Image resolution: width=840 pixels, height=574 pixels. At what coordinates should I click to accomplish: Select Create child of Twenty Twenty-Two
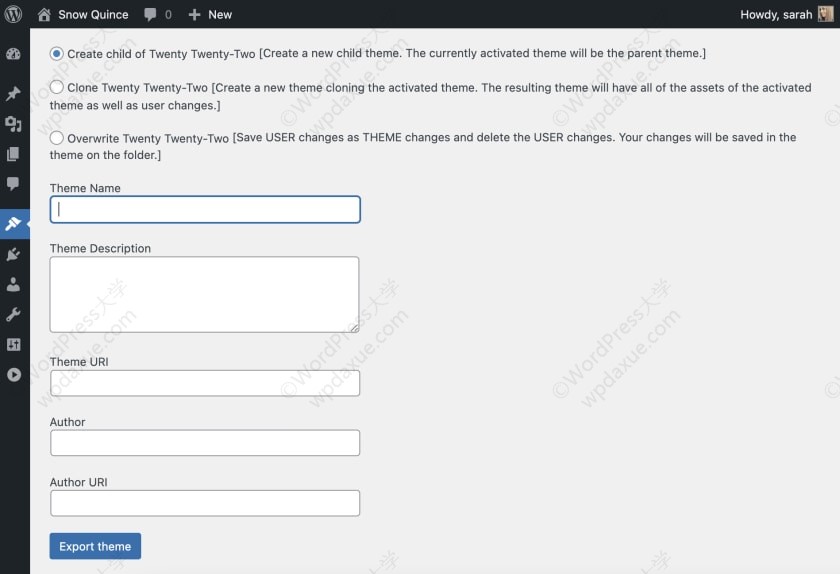pyautogui.click(x=57, y=54)
